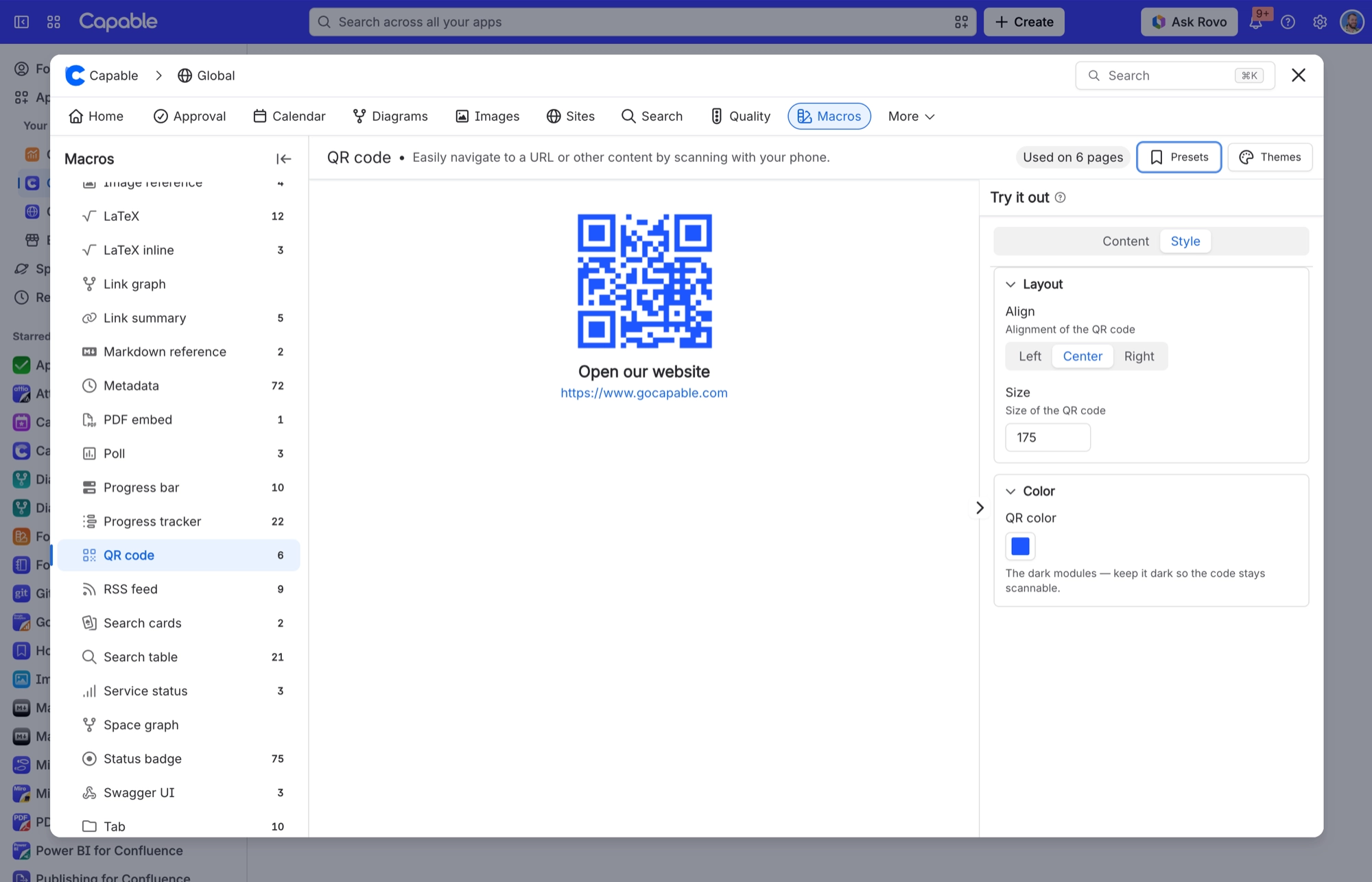
Task: Toggle the left sidebar icon in top bar
Action: (x=22, y=22)
